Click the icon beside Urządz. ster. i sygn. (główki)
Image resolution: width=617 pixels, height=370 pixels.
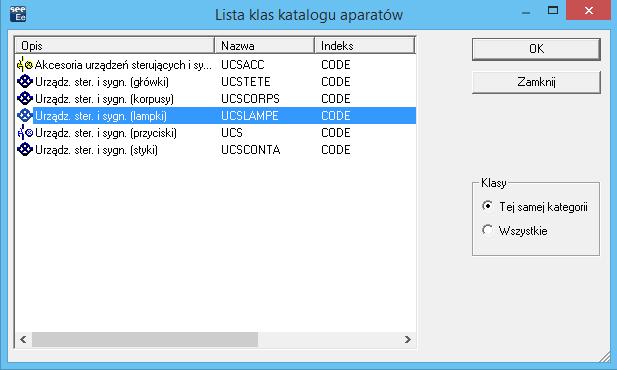[x=25, y=82]
